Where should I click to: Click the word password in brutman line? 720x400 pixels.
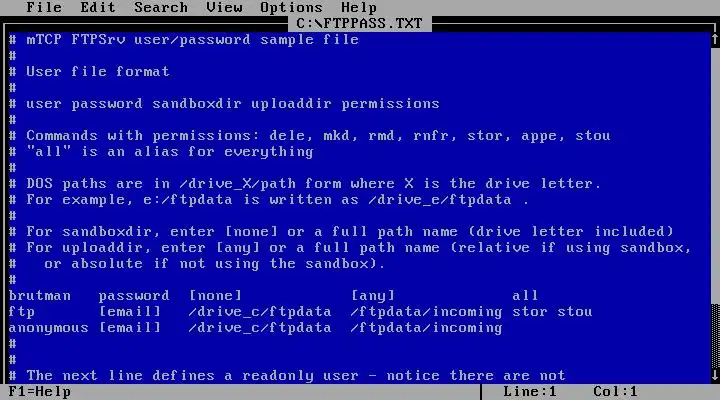(134, 296)
